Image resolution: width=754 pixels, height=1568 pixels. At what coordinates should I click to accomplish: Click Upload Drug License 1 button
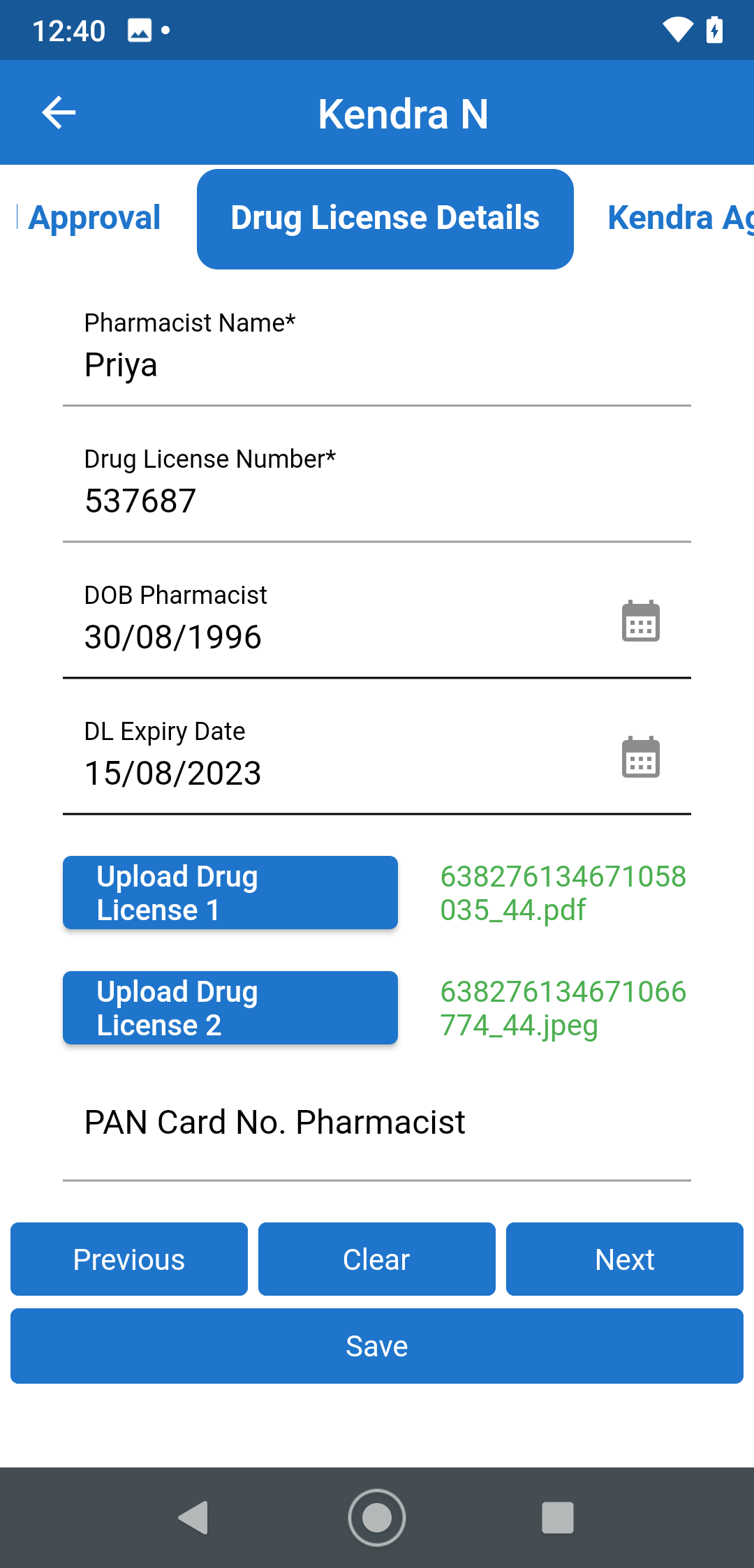pos(230,893)
